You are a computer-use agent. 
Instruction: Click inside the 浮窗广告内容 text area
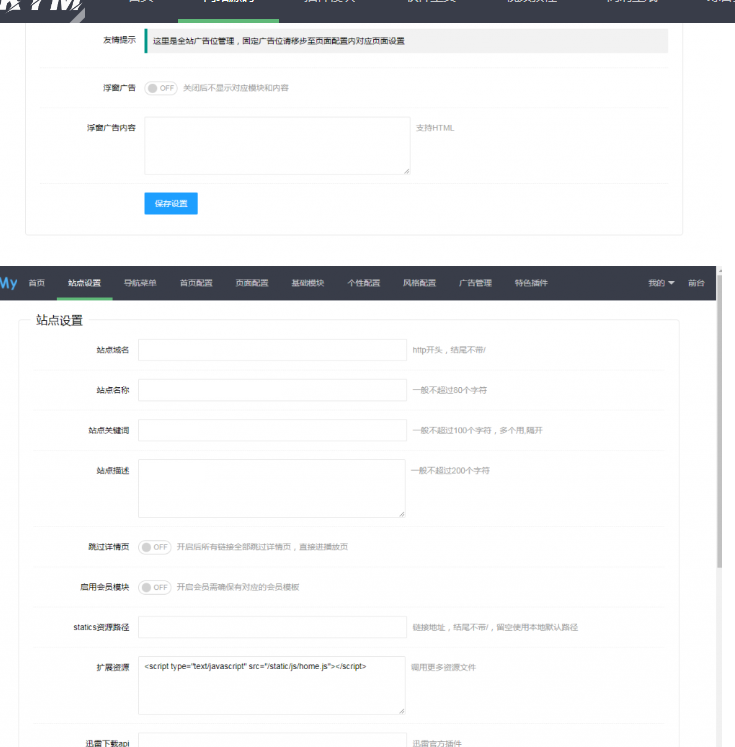277,146
